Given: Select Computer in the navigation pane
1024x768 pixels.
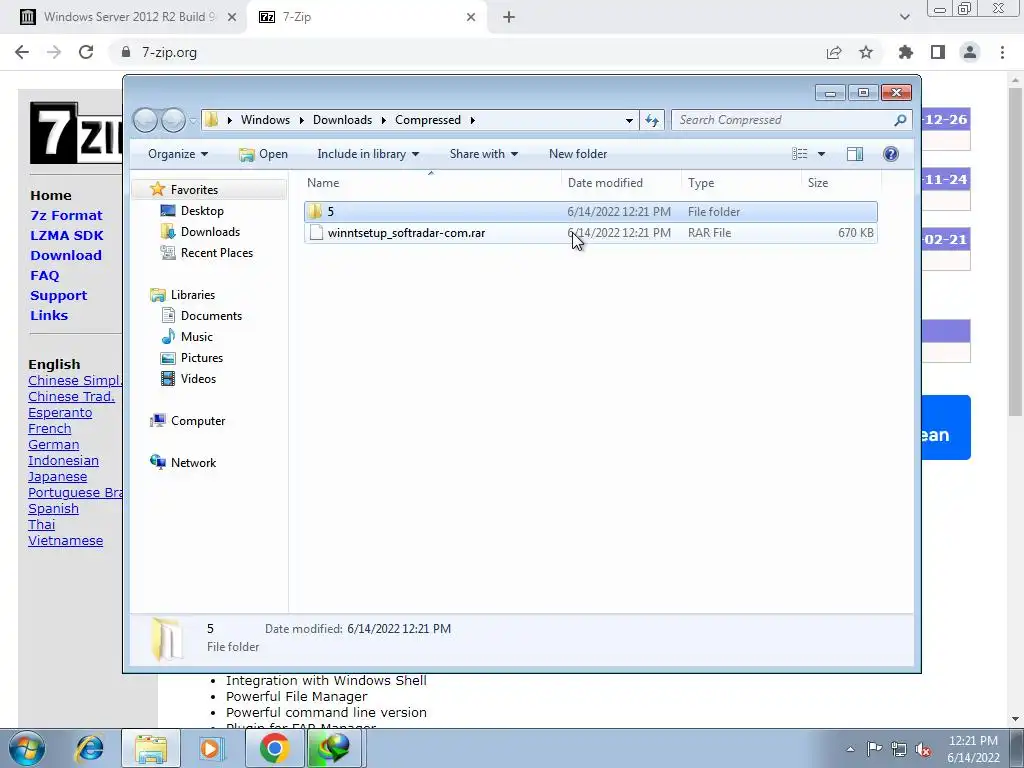Looking at the screenshot, I should (198, 421).
